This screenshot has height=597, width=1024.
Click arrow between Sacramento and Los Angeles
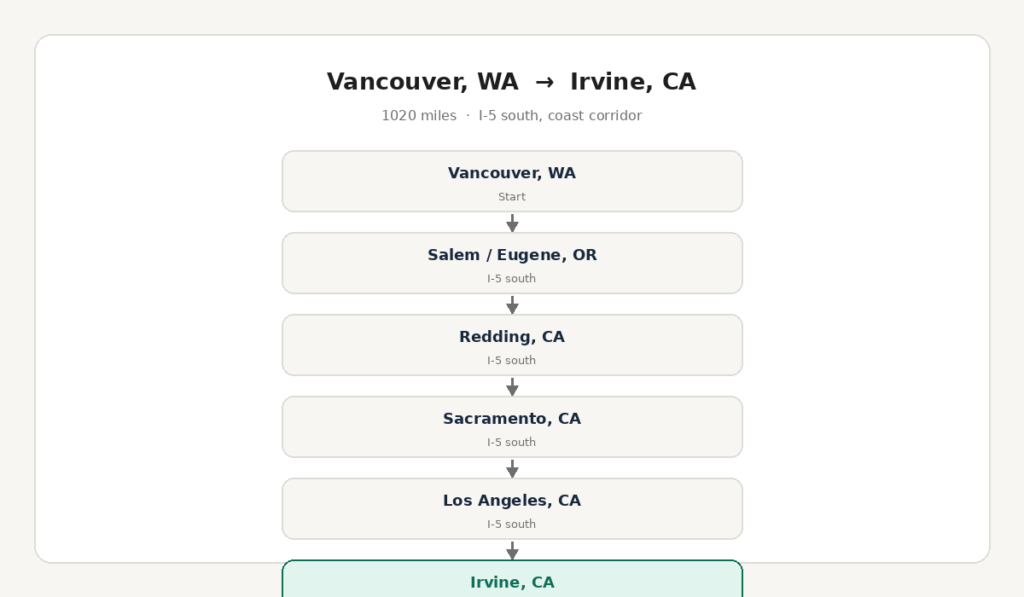click(513, 468)
